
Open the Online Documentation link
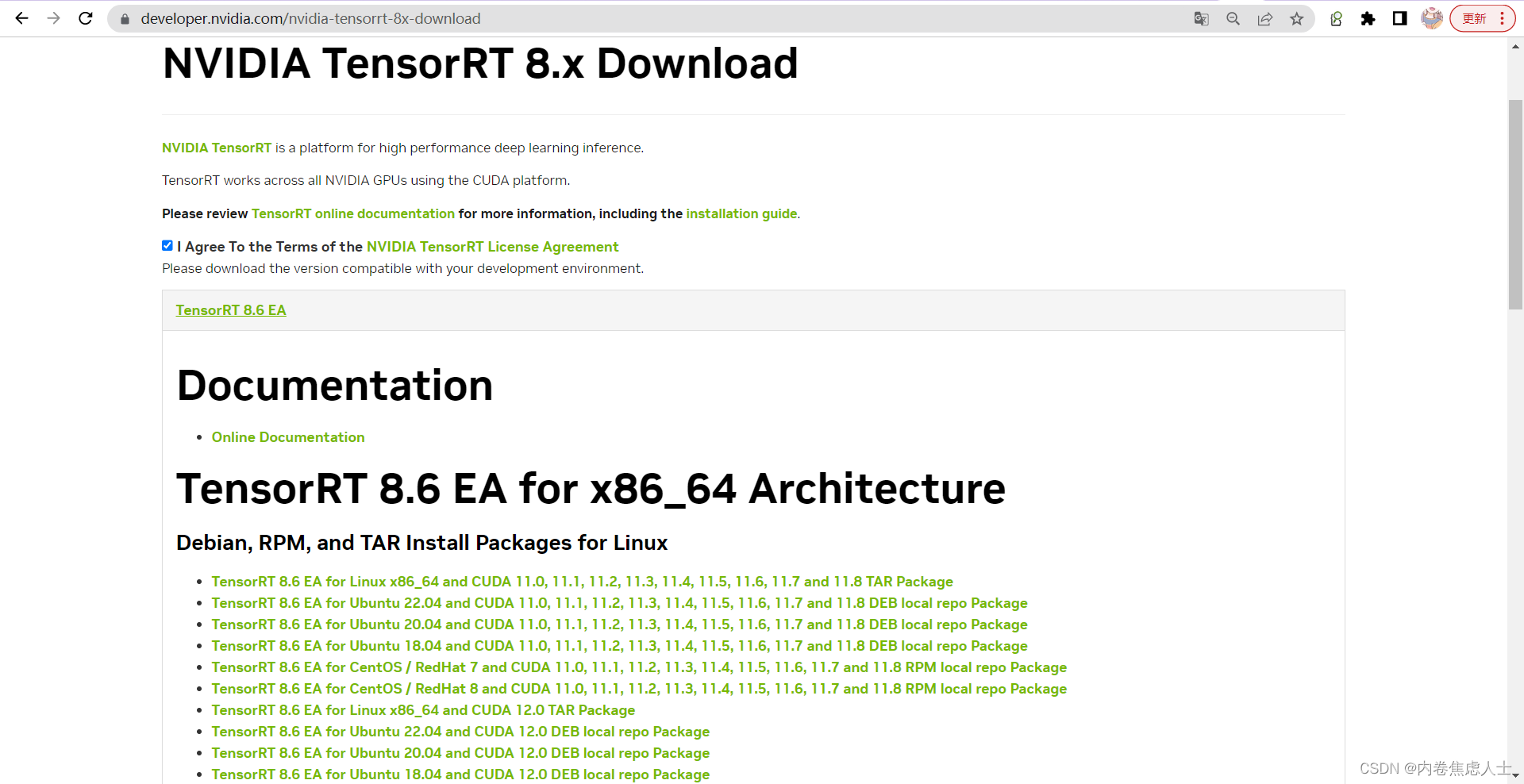point(288,437)
